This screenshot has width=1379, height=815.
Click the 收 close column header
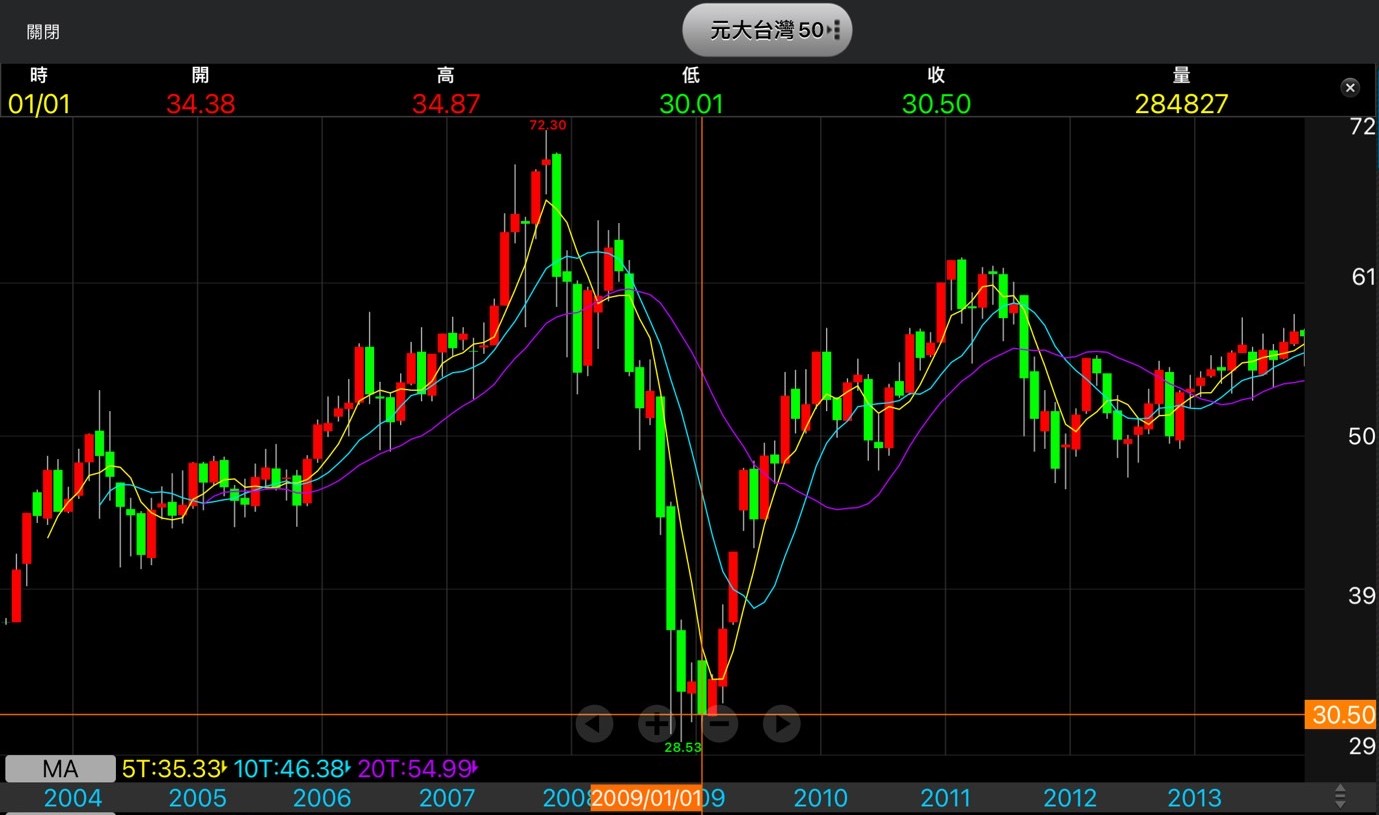936,75
